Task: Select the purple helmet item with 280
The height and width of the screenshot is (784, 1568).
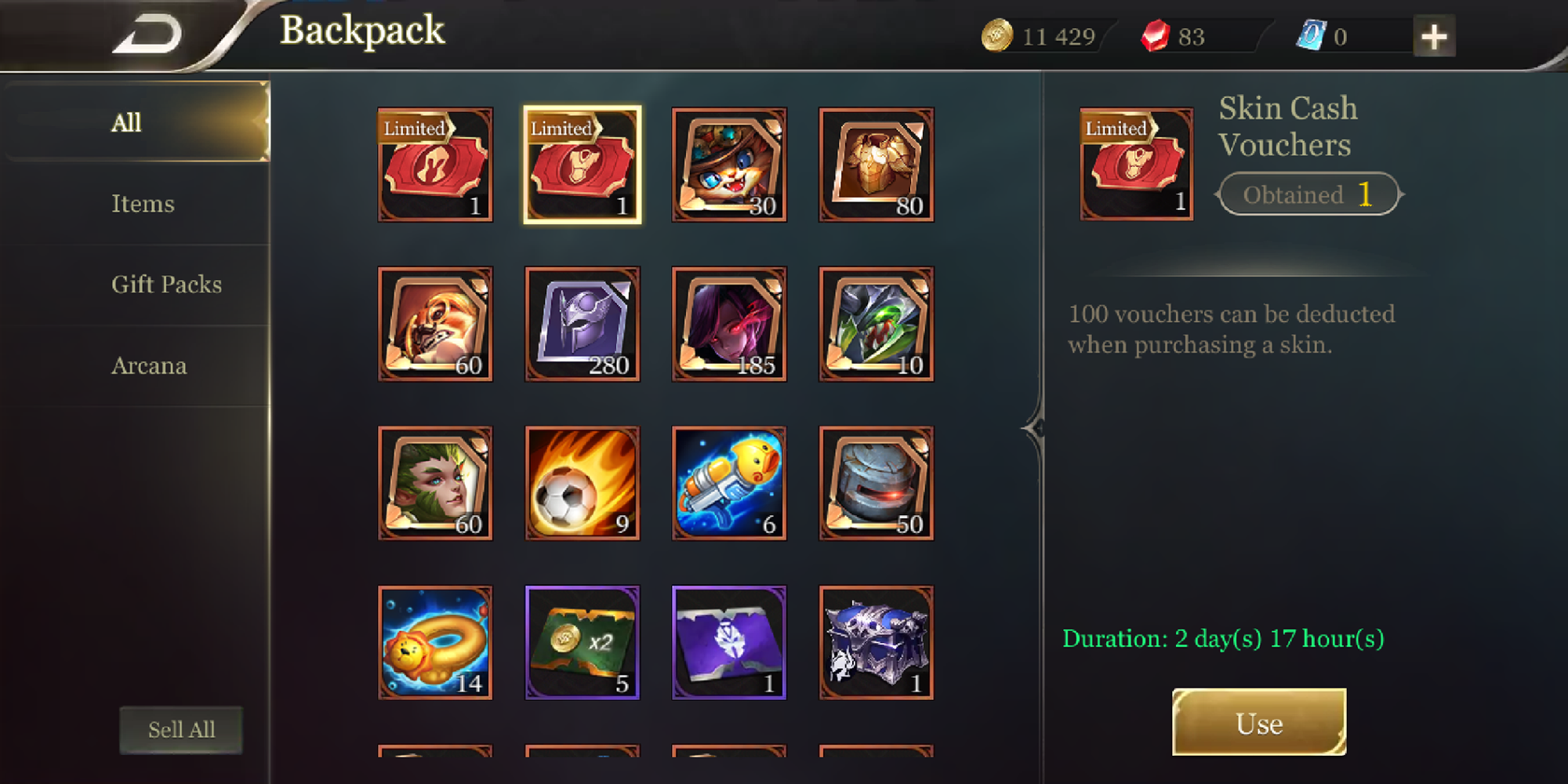Action: (582, 324)
